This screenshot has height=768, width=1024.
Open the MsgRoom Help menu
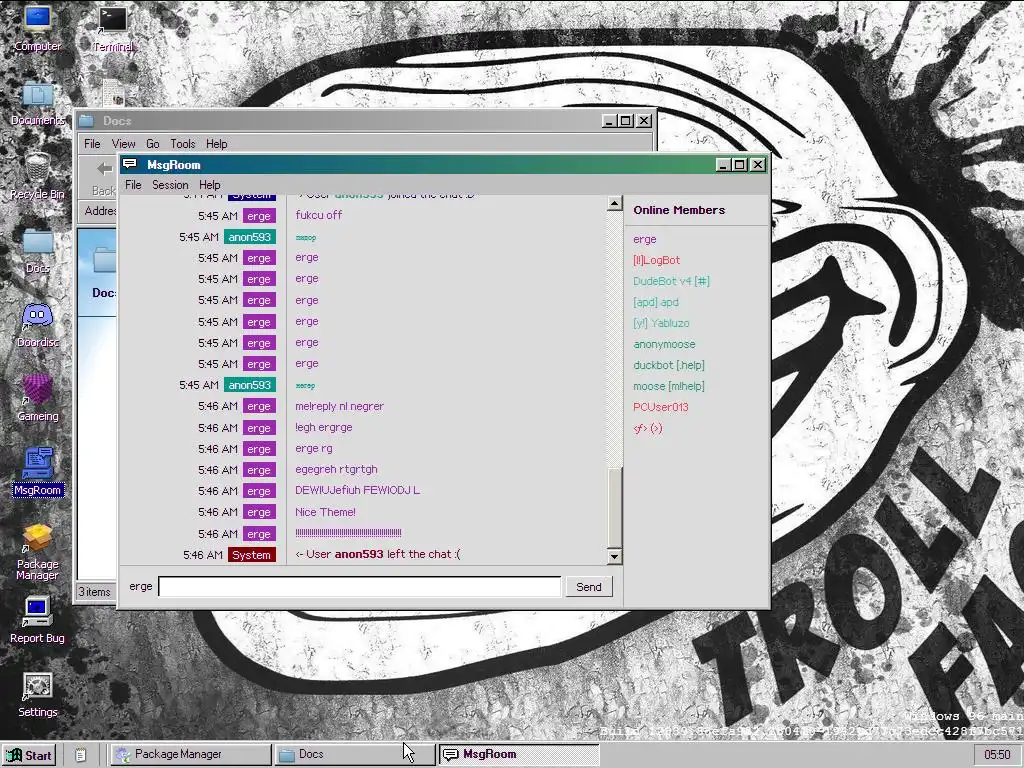[210, 185]
